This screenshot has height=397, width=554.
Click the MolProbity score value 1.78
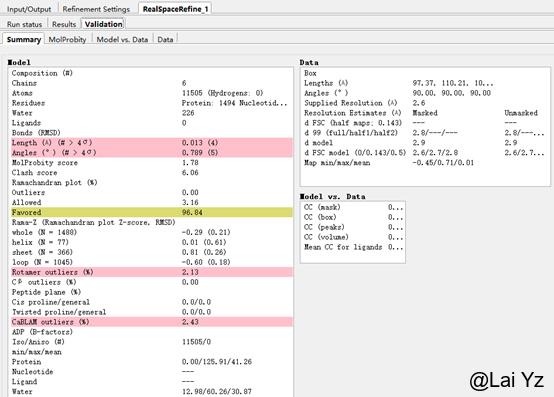pyautogui.click(x=190, y=163)
